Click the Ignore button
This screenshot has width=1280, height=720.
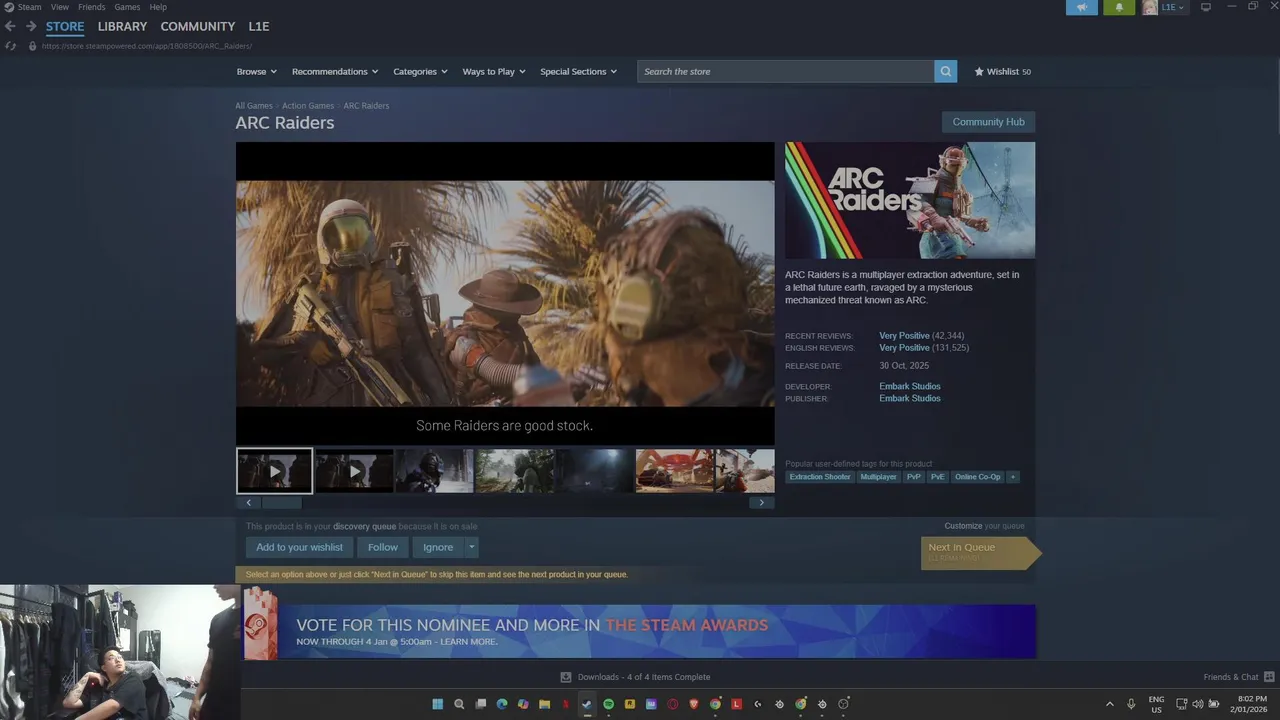click(438, 547)
